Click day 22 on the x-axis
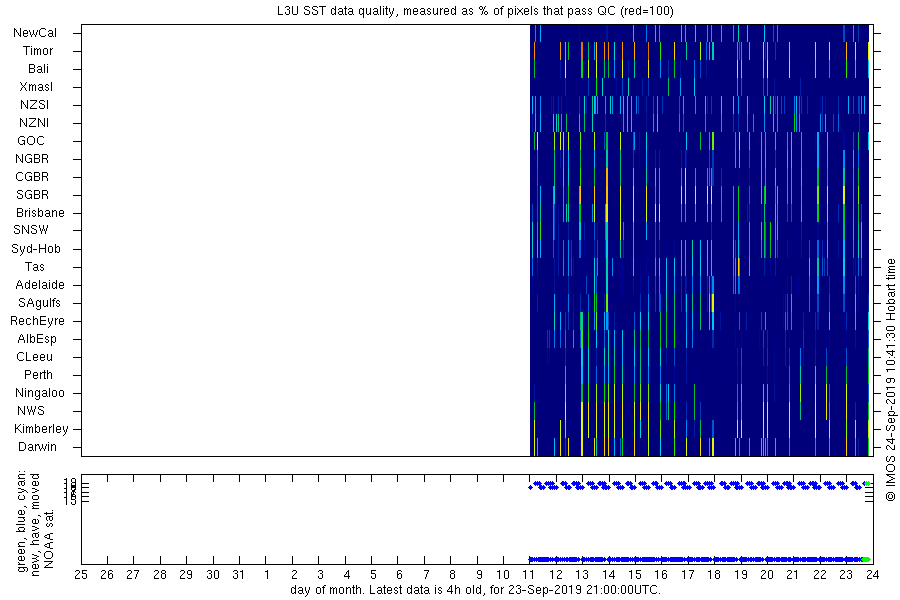Image resolution: width=900 pixels, height=600 pixels. click(x=820, y=575)
